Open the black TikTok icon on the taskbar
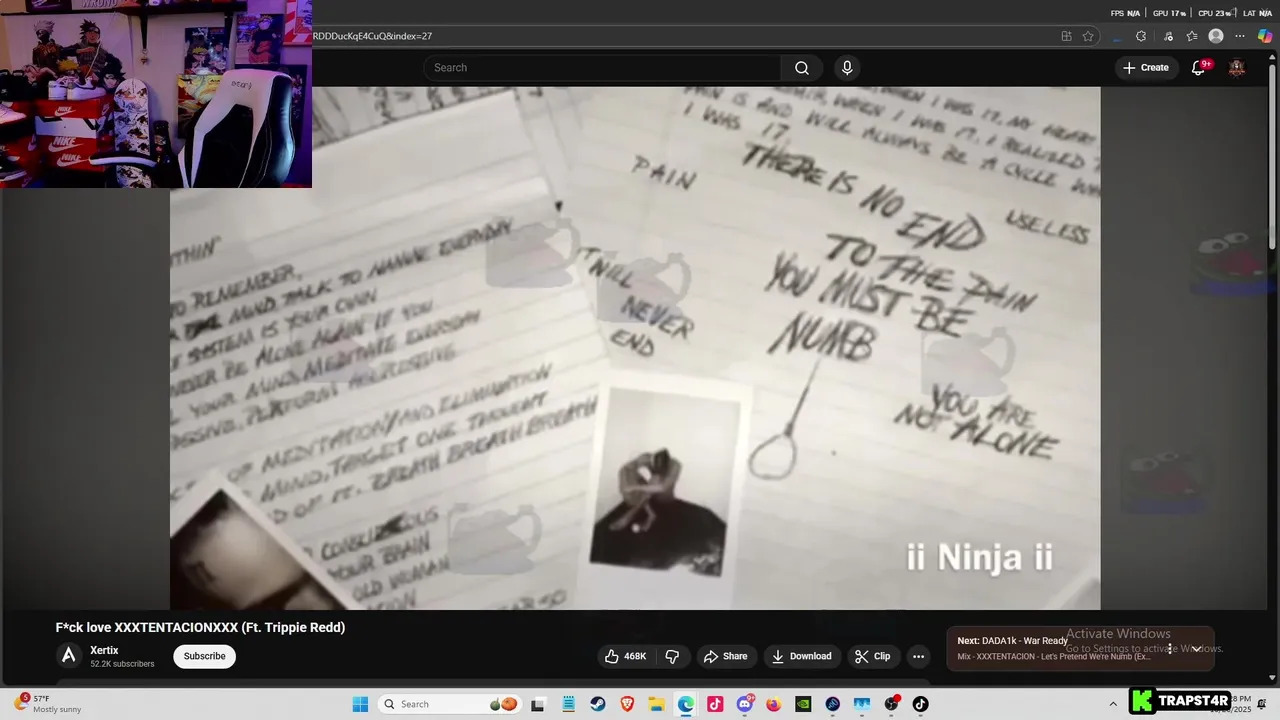1280x720 pixels. (920, 704)
